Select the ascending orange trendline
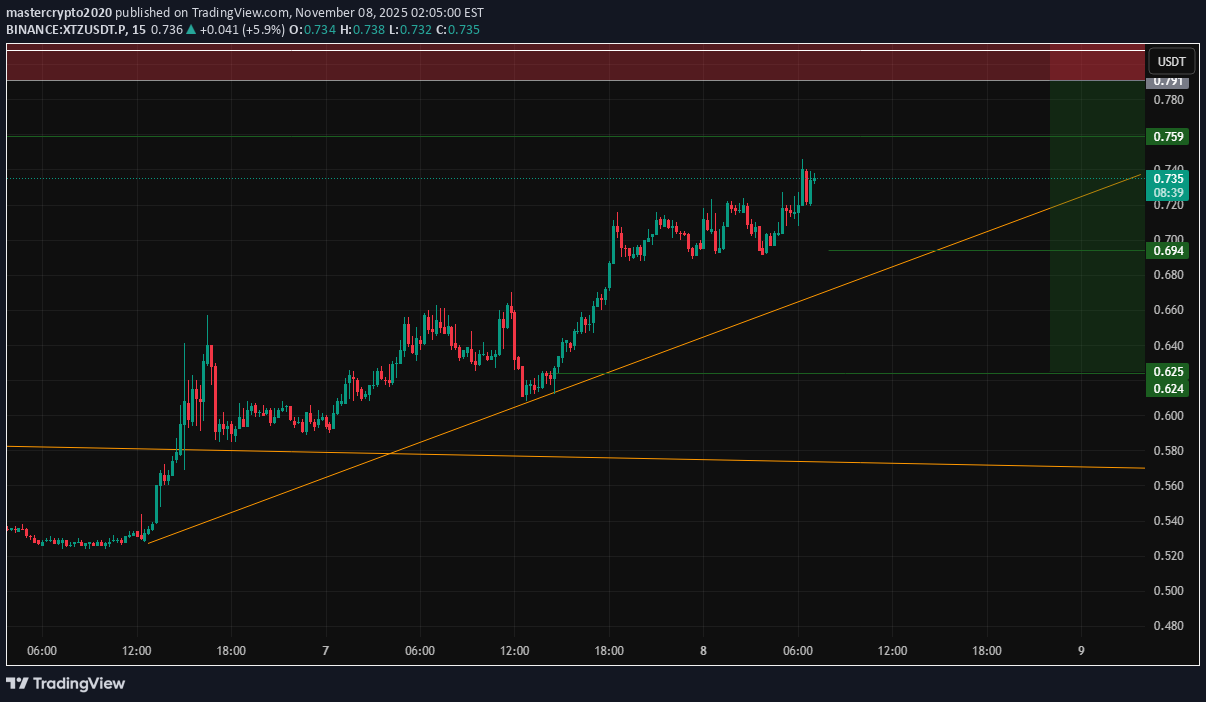Screen dimensions: 1206x702 [x=700, y=337]
